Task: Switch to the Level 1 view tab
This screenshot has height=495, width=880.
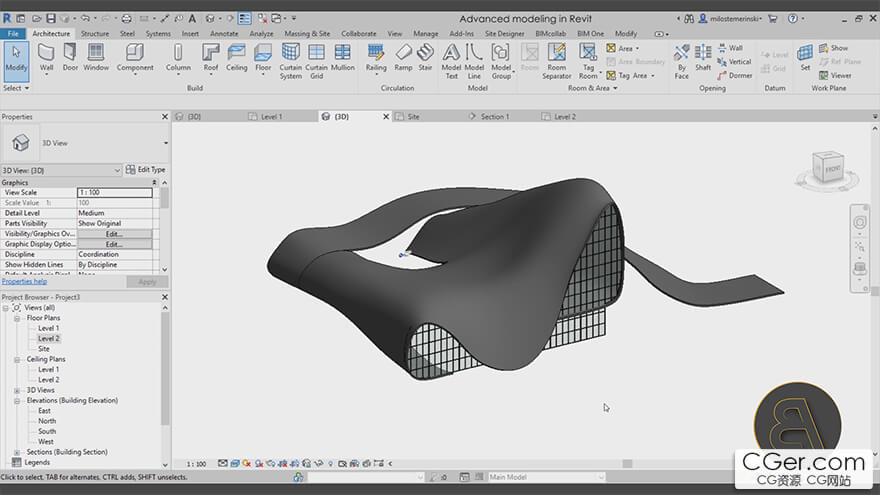Action: tap(272, 117)
